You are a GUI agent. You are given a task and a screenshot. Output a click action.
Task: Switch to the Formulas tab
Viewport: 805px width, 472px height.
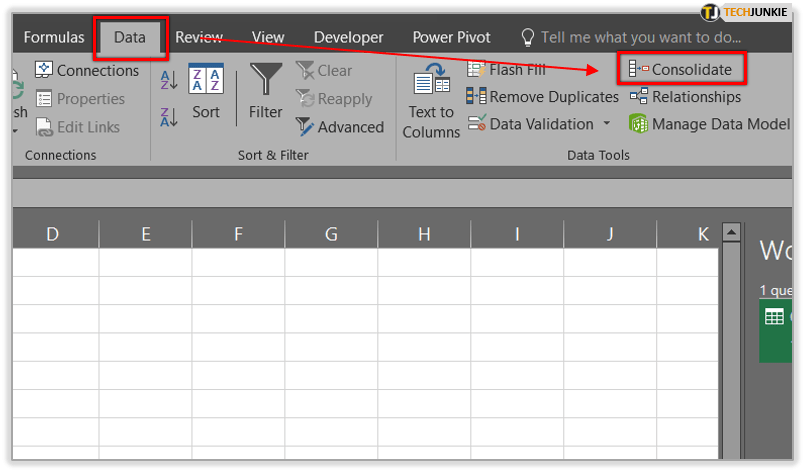tap(54, 37)
